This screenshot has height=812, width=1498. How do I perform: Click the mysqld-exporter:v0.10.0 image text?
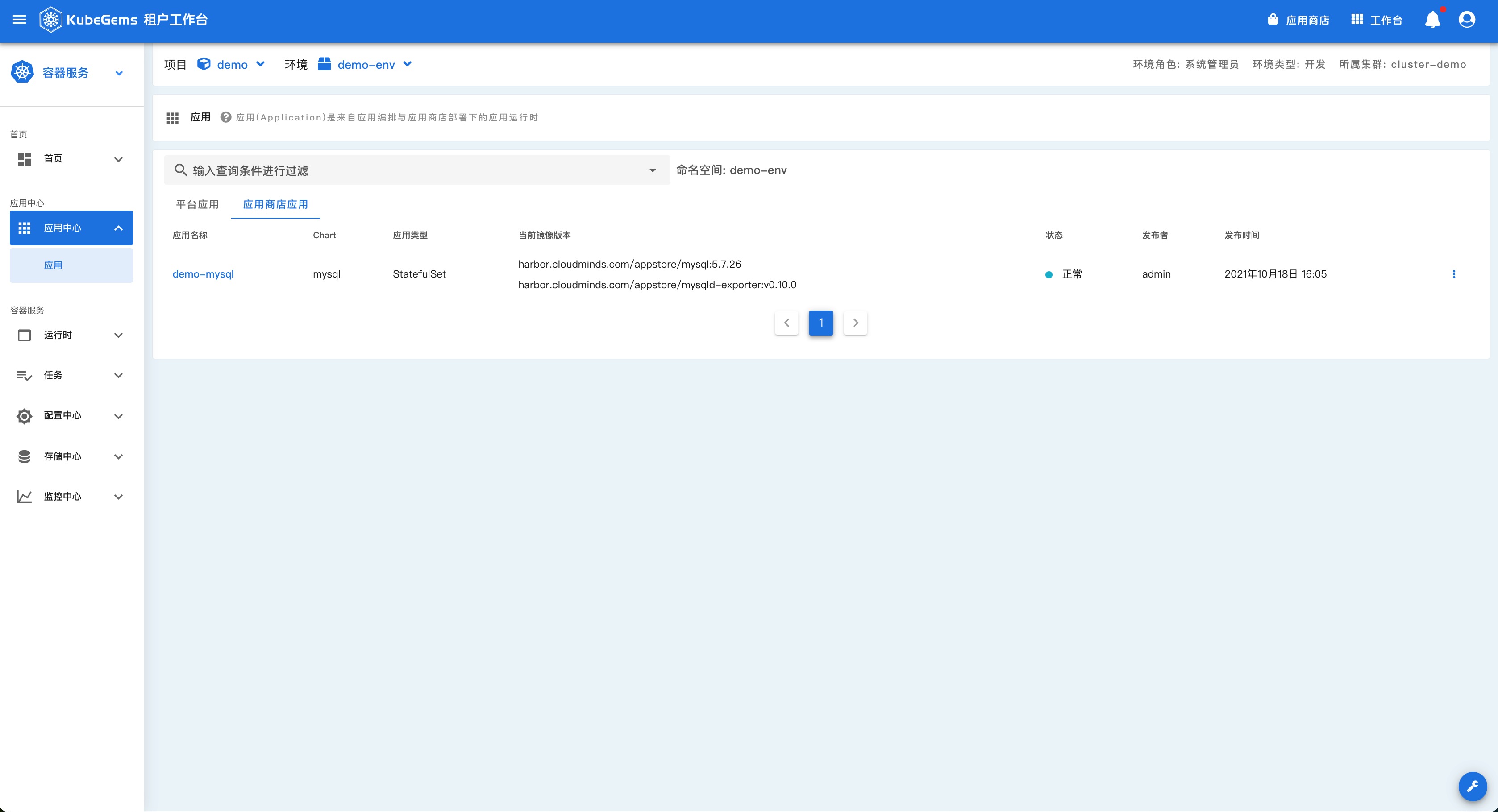657,285
